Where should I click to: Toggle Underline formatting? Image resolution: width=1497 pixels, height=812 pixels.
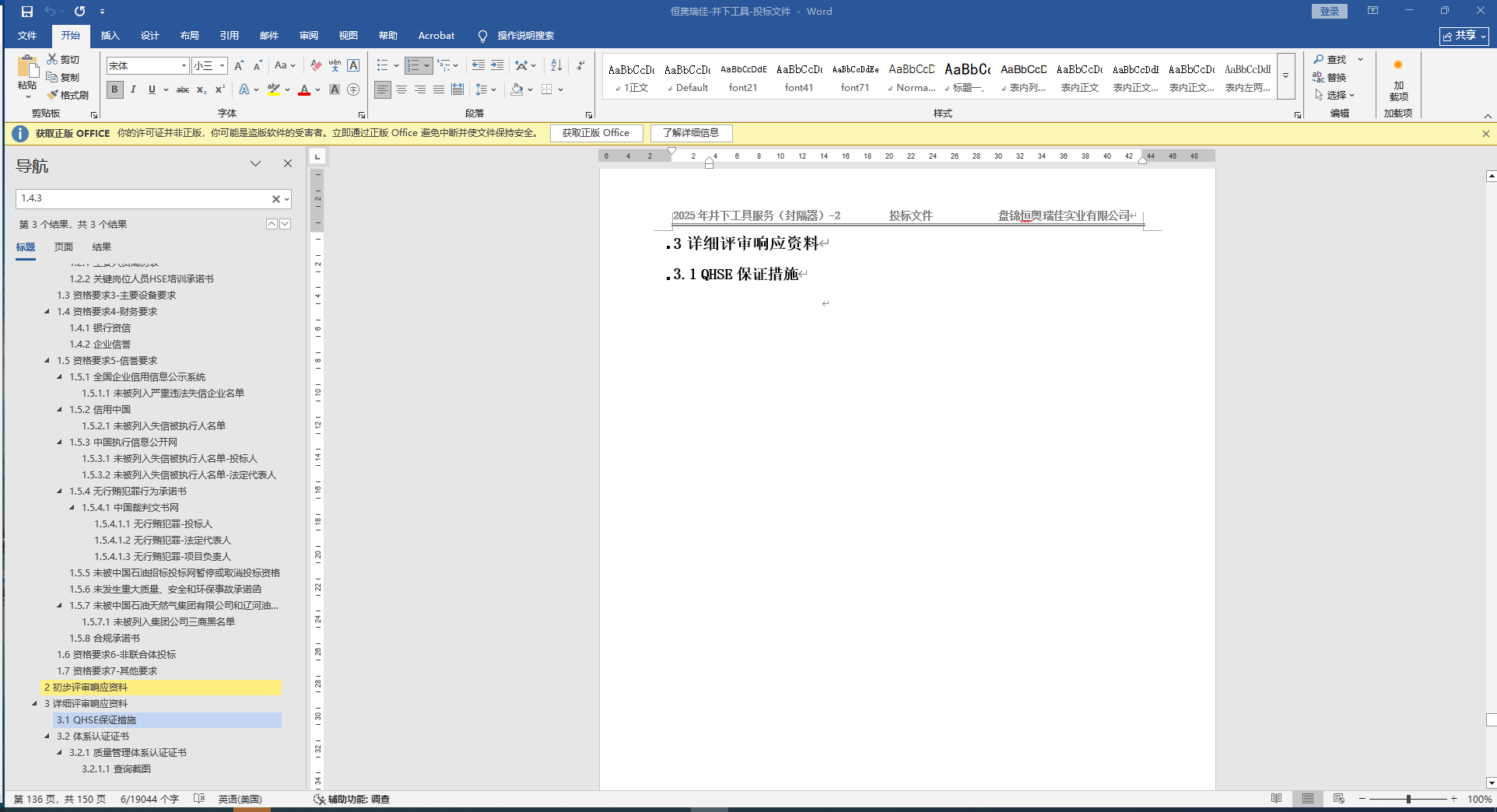tap(152, 89)
